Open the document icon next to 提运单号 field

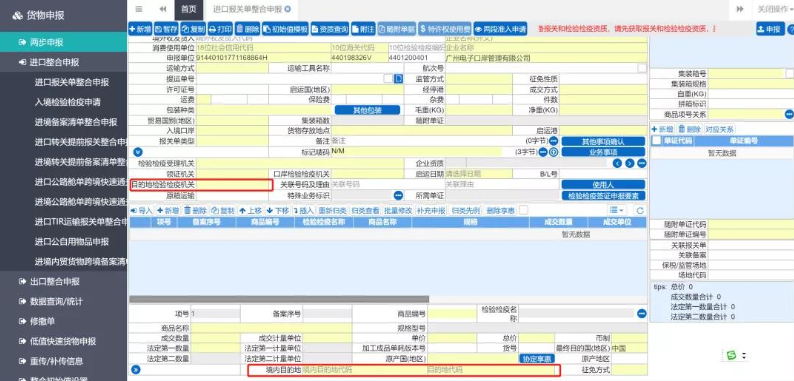point(399,78)
